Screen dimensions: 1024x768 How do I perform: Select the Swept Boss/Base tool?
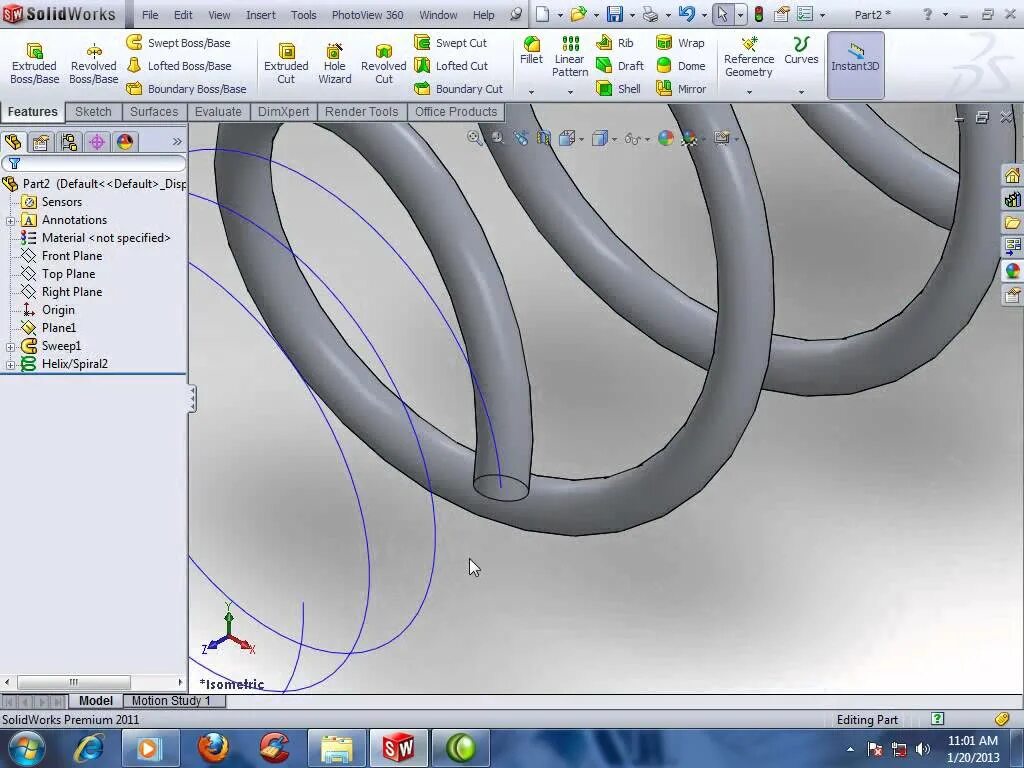coord(186,42)
